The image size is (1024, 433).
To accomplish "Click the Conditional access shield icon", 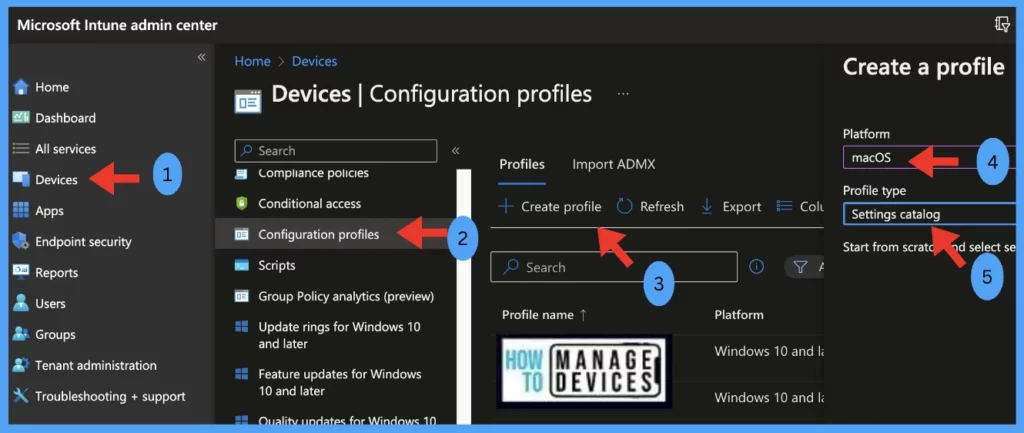I will (x=242, y=203).
